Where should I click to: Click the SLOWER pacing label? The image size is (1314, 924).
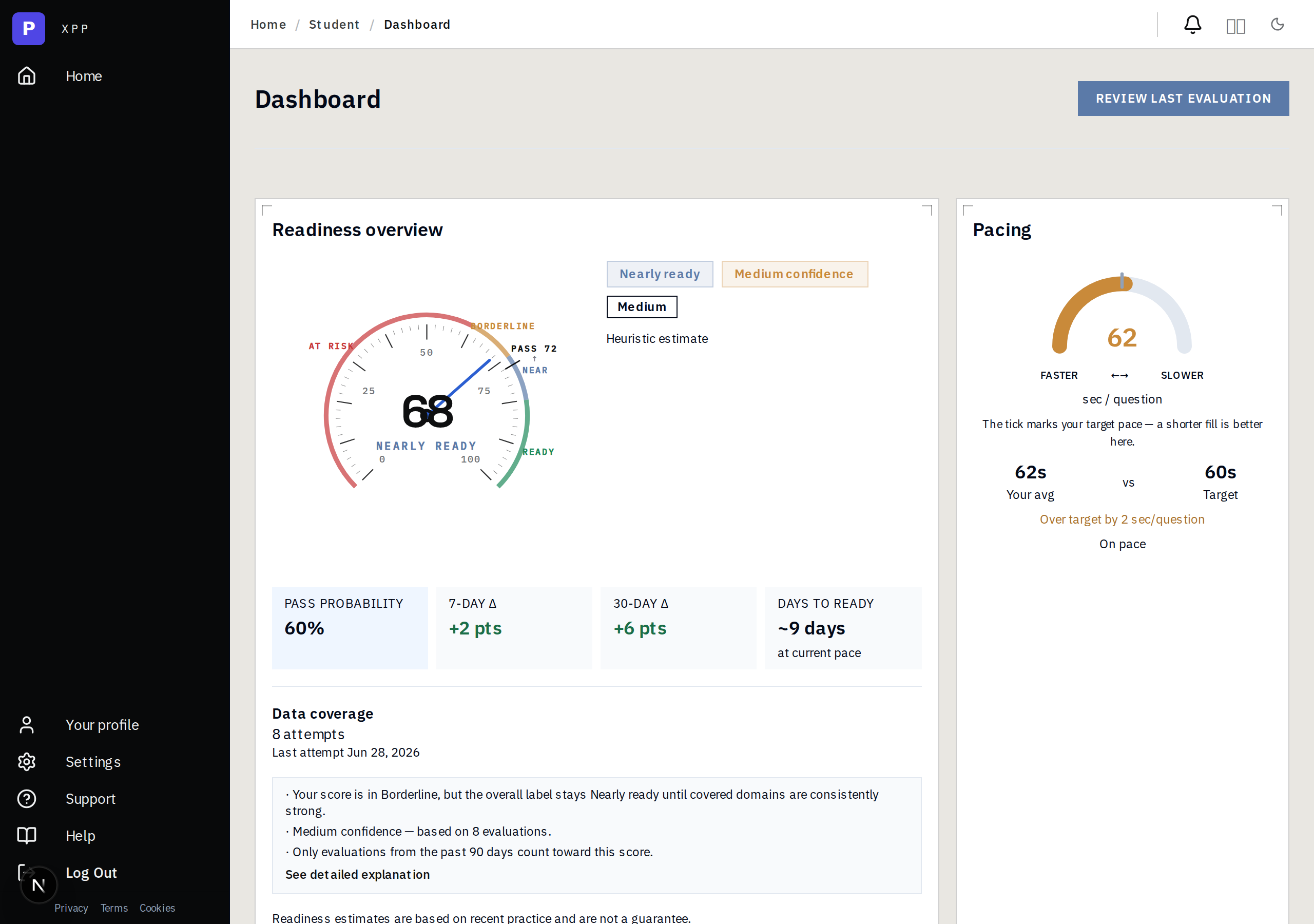pos(1182,376)
